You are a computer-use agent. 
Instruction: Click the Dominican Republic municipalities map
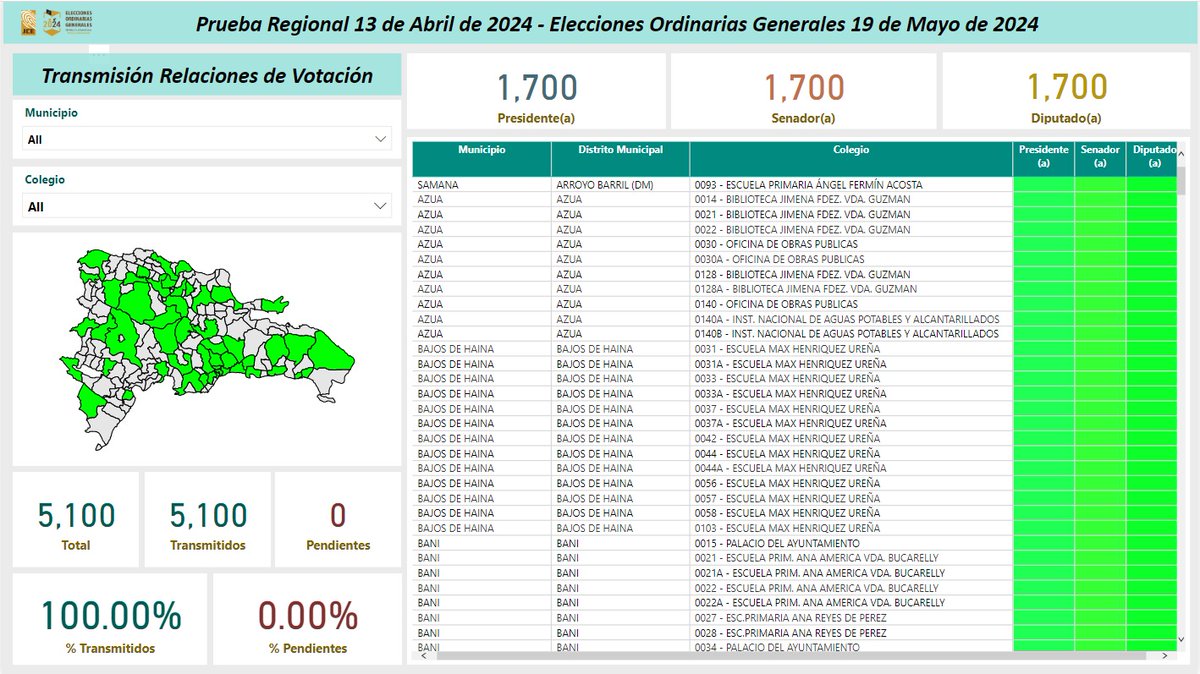click(207, 348)
